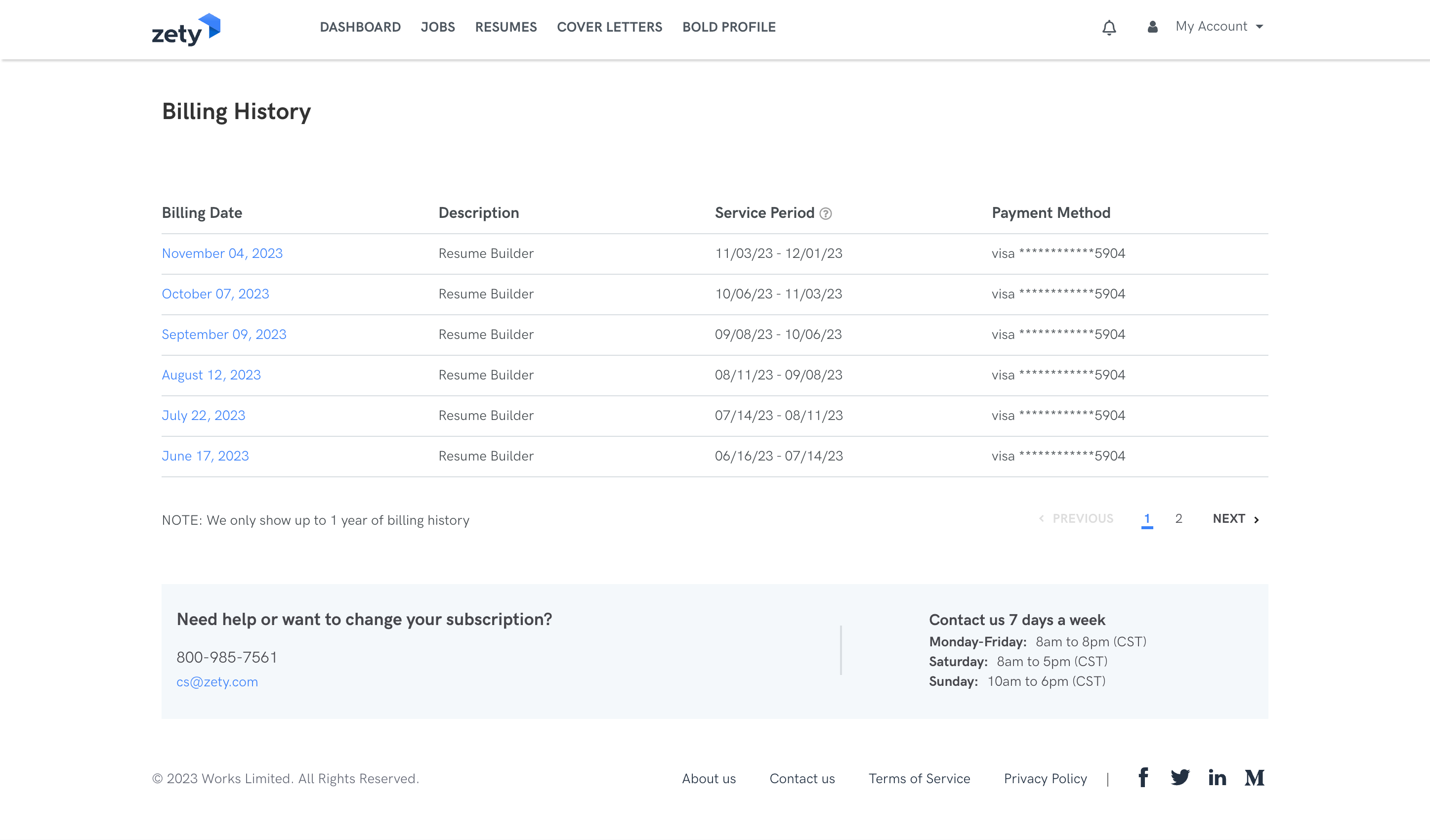Open the Bold Profile menu item
This screenshot has width=1430, height=840.
click(729, 27)
